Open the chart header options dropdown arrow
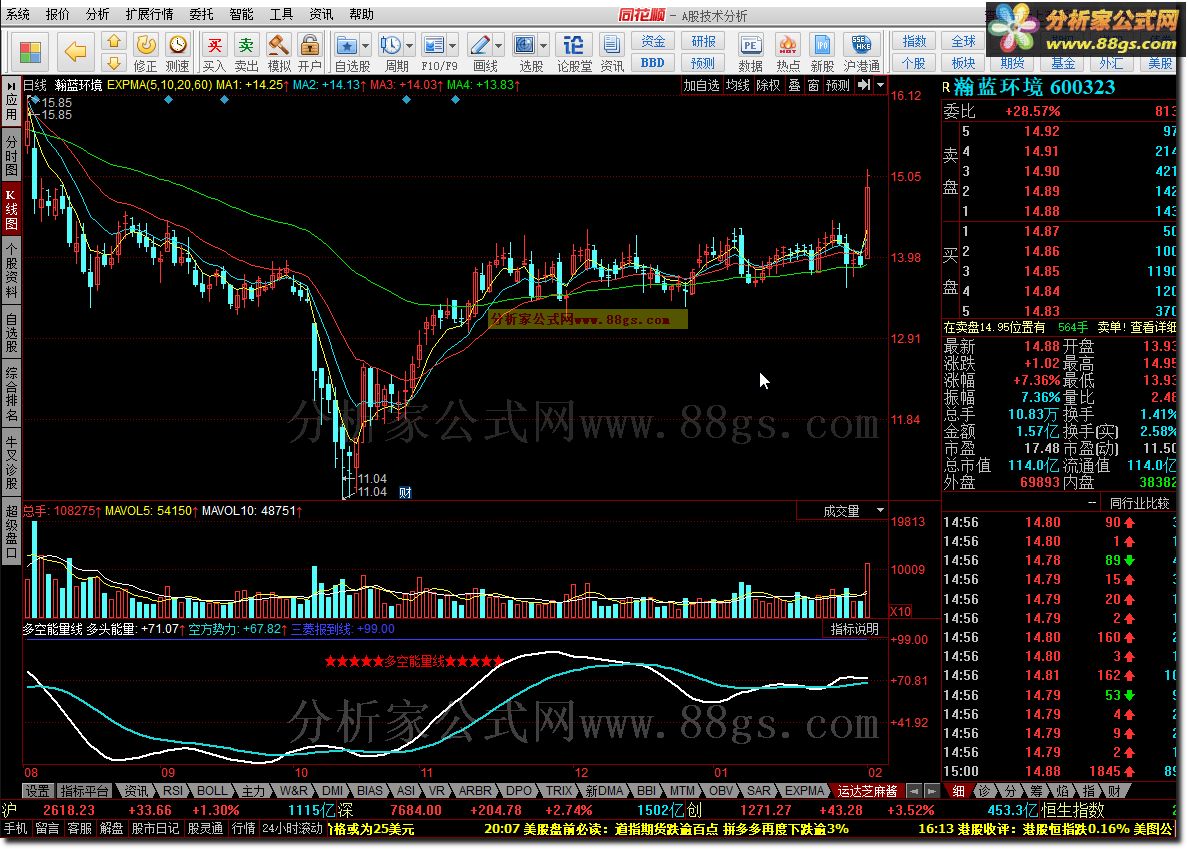This screenshot has height=849, width=1188. [880, 86]
